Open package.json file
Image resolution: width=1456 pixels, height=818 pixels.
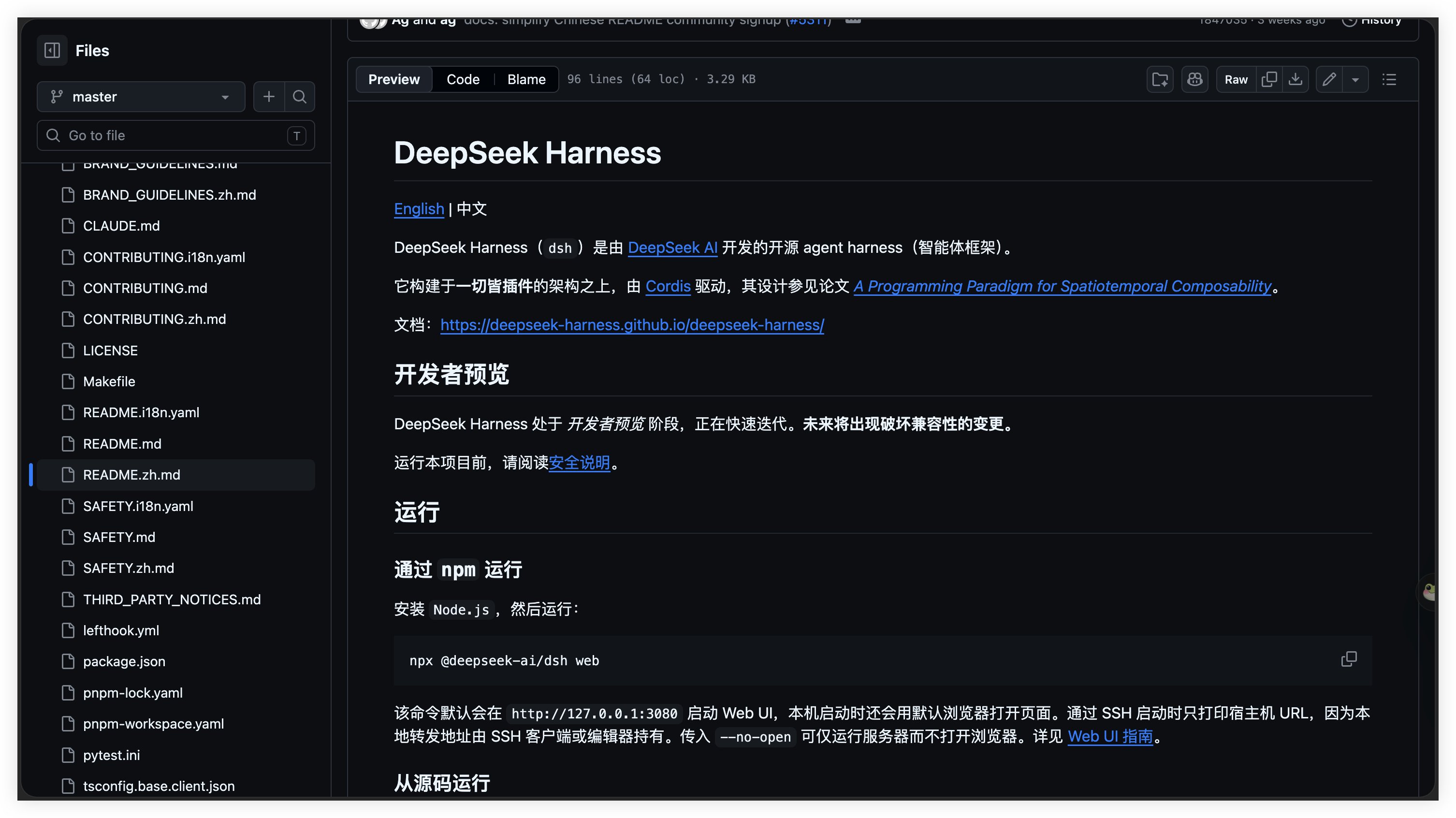176,661
